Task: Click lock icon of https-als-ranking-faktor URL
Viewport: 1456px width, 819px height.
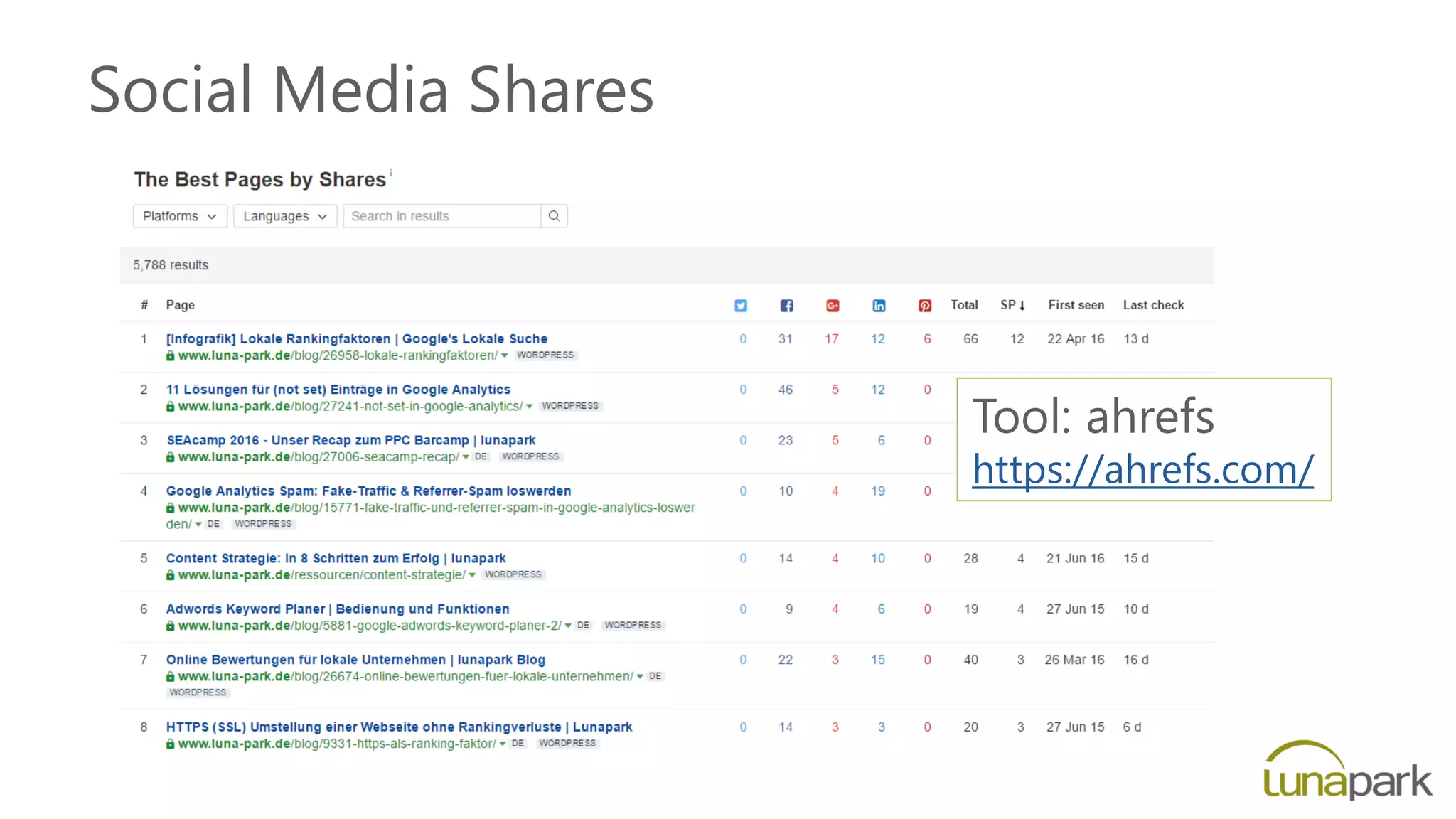Action: (x=170, y=744)
